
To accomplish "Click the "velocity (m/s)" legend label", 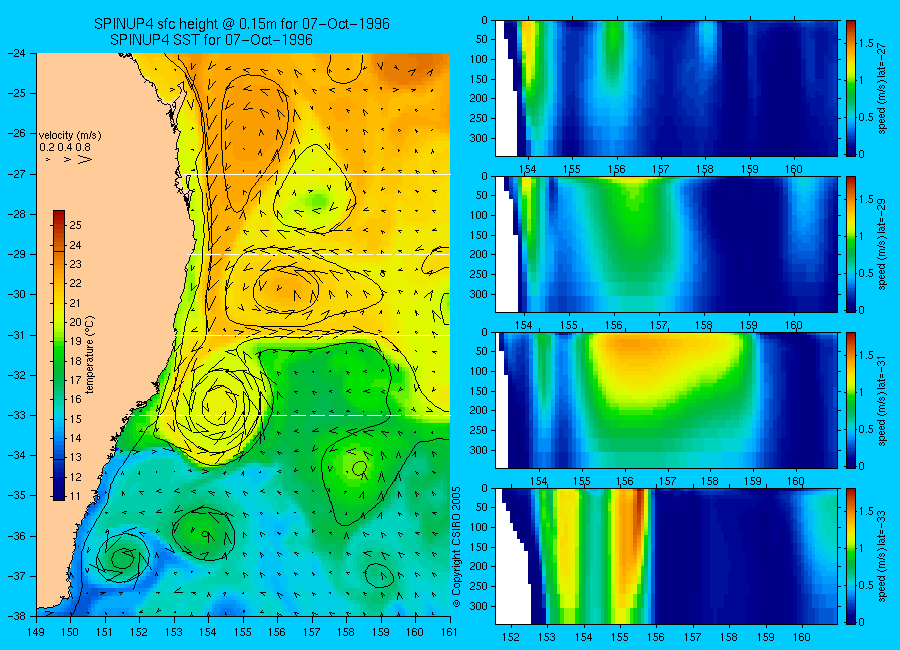I will tap(70, 136).
